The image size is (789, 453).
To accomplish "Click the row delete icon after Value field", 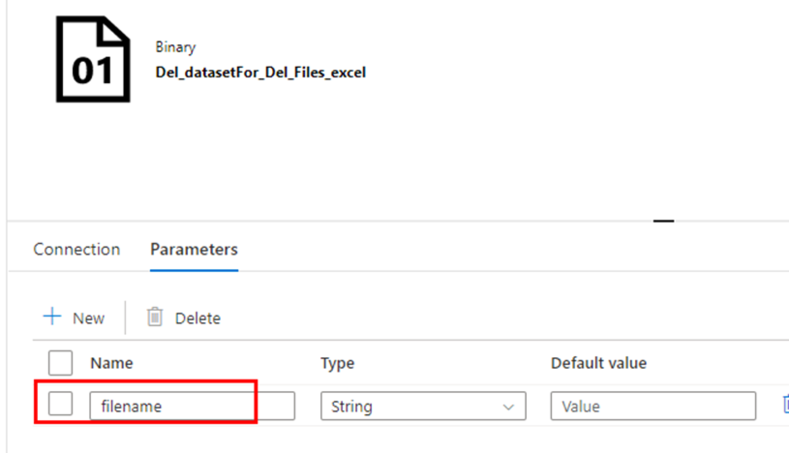I will 785,404.
